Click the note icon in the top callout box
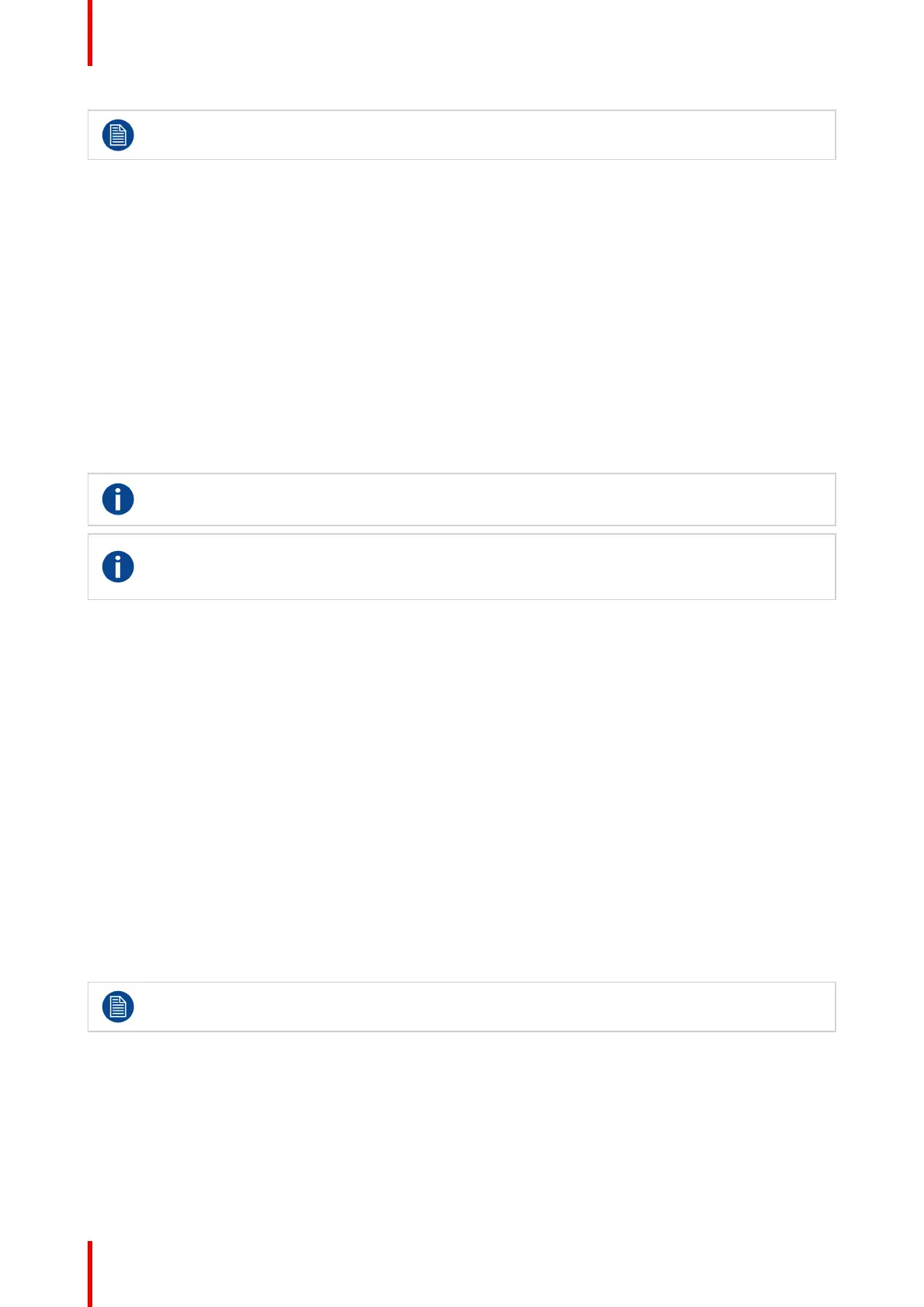 click(x=118, y=135)
